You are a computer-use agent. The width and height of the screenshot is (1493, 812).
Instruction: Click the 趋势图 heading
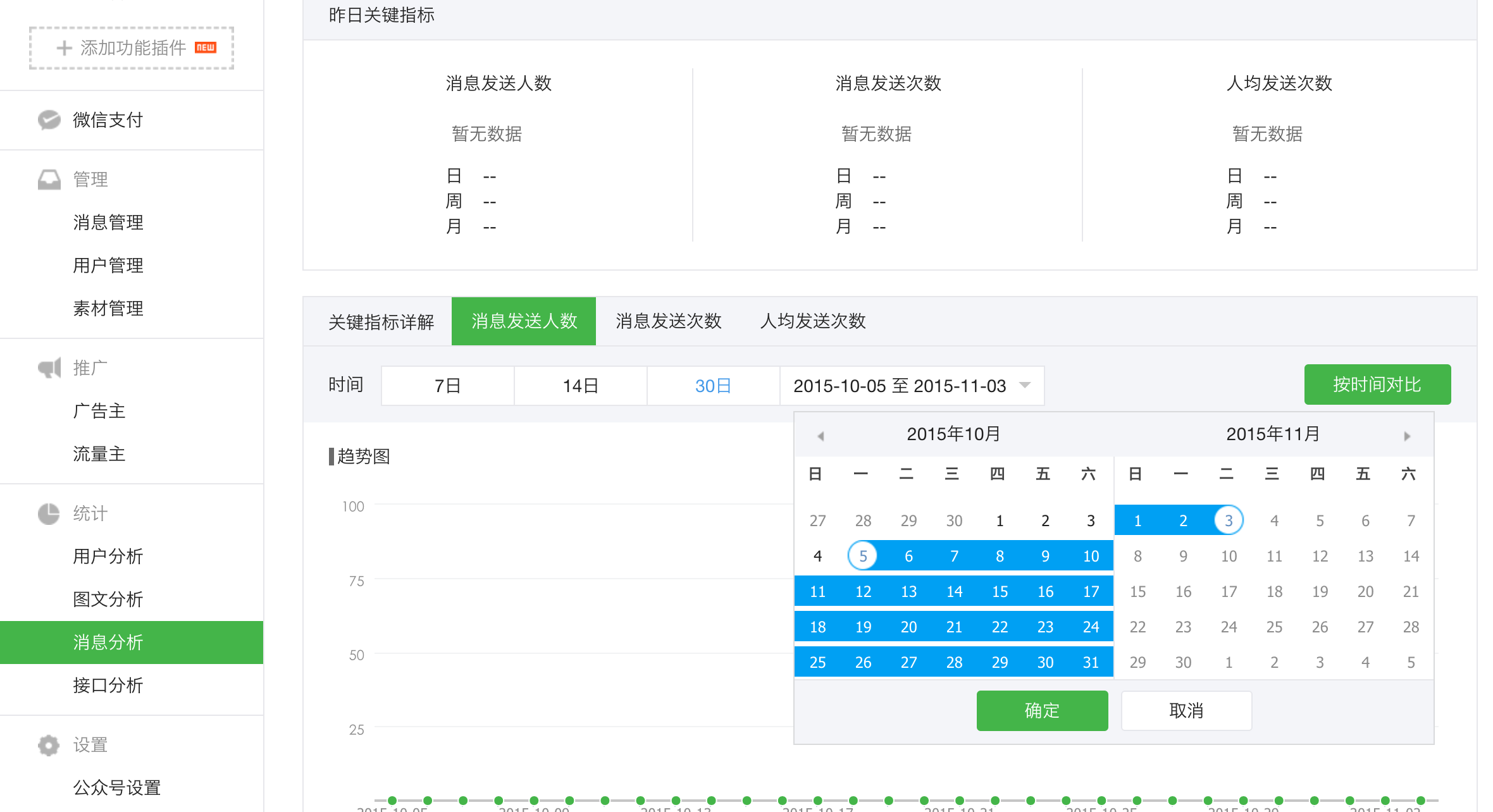coord(364,457)
